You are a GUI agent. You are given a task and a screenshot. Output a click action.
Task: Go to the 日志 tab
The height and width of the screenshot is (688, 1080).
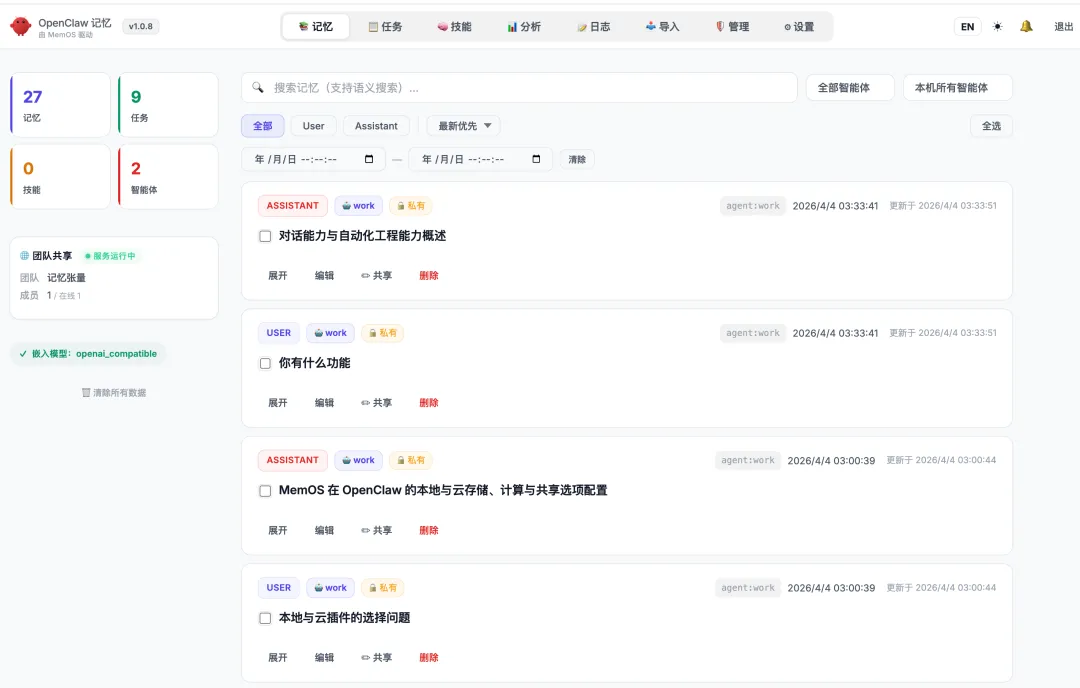click(x=594, y=27)
